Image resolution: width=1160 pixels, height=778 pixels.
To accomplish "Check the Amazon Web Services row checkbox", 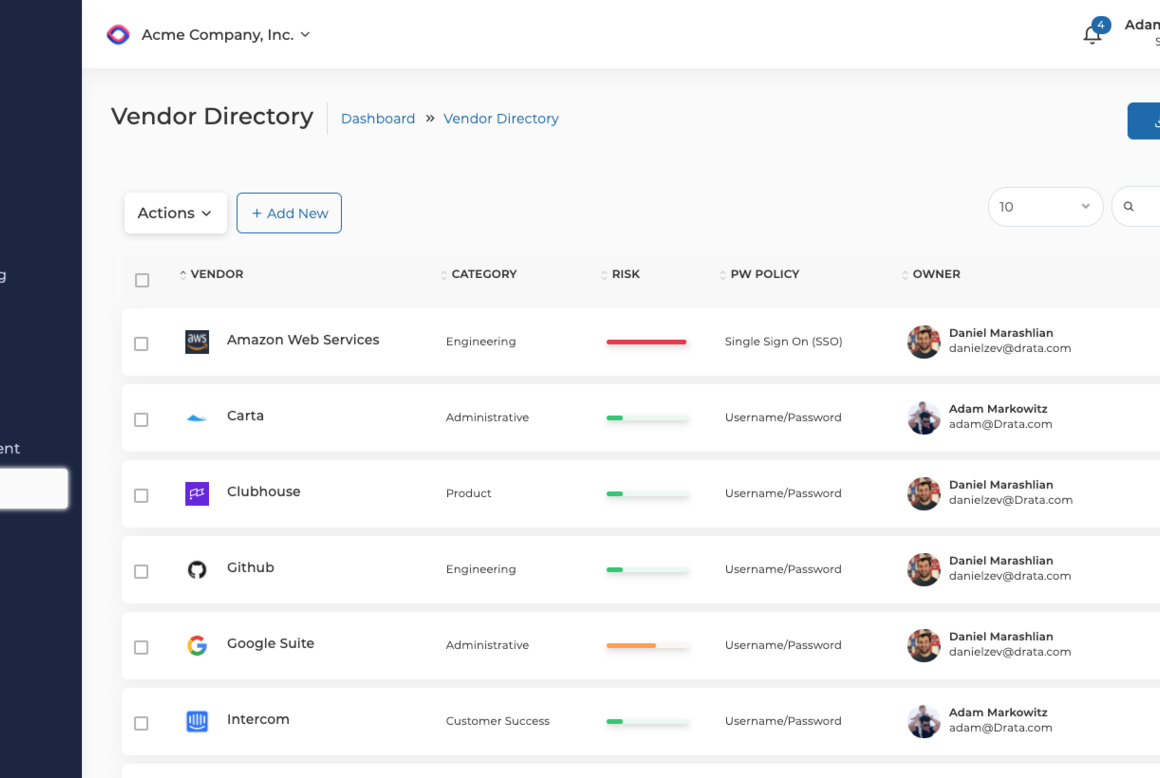I will coord(141,344).
